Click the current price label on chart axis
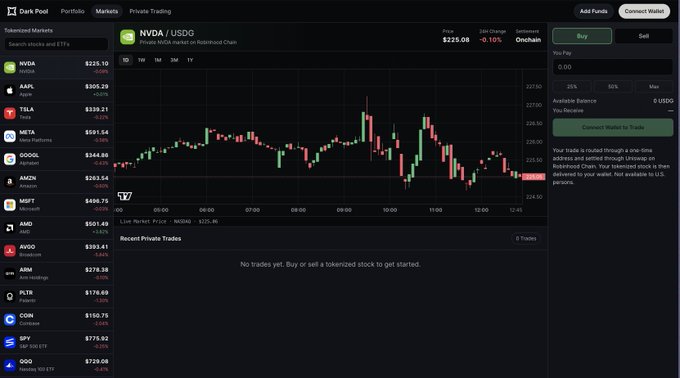This screenshot has width=680, height=378. [x=533, y=177]
